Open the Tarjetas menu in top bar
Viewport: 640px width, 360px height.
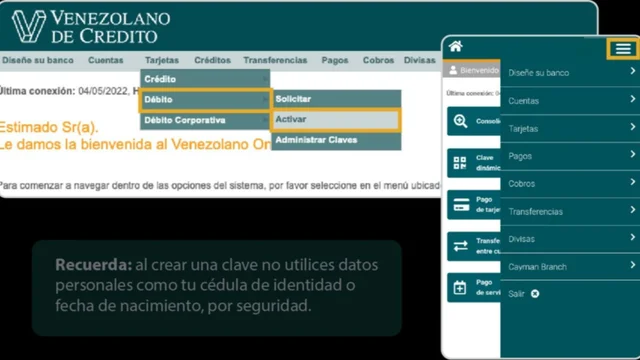coord(162,60)
